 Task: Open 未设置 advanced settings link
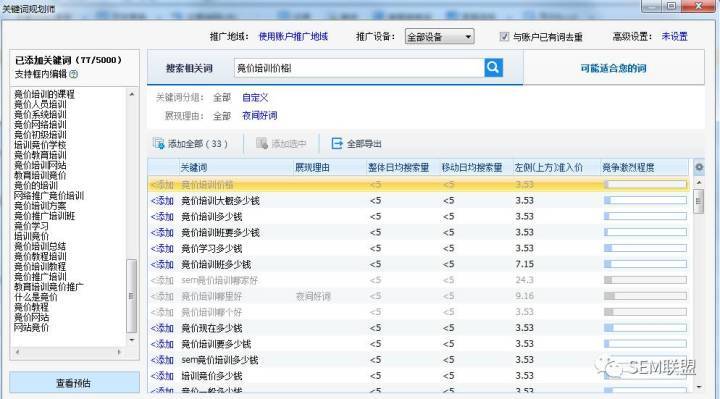click(675, 36)
